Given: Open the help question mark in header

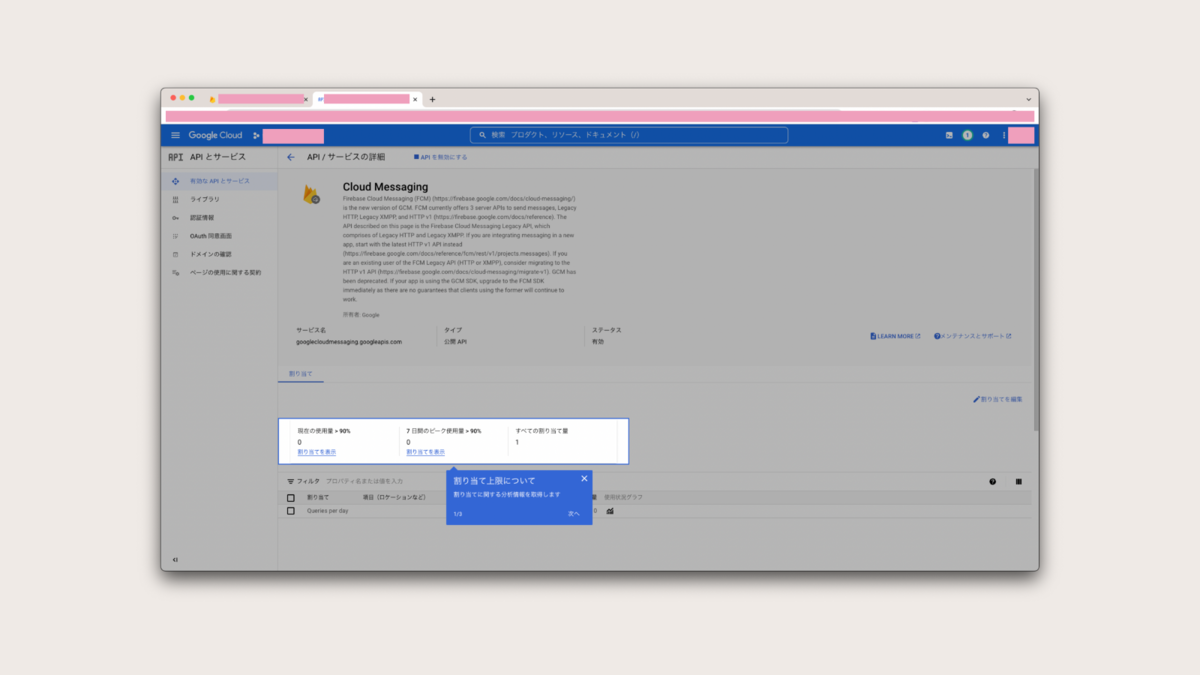Looking at the screenshot, I should [x=986, y=135].
